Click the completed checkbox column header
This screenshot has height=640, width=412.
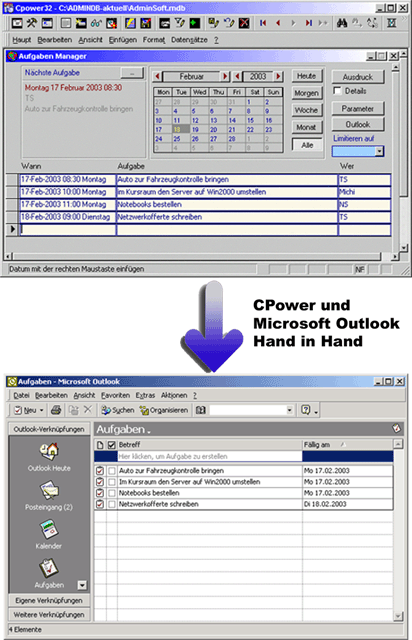112,444
